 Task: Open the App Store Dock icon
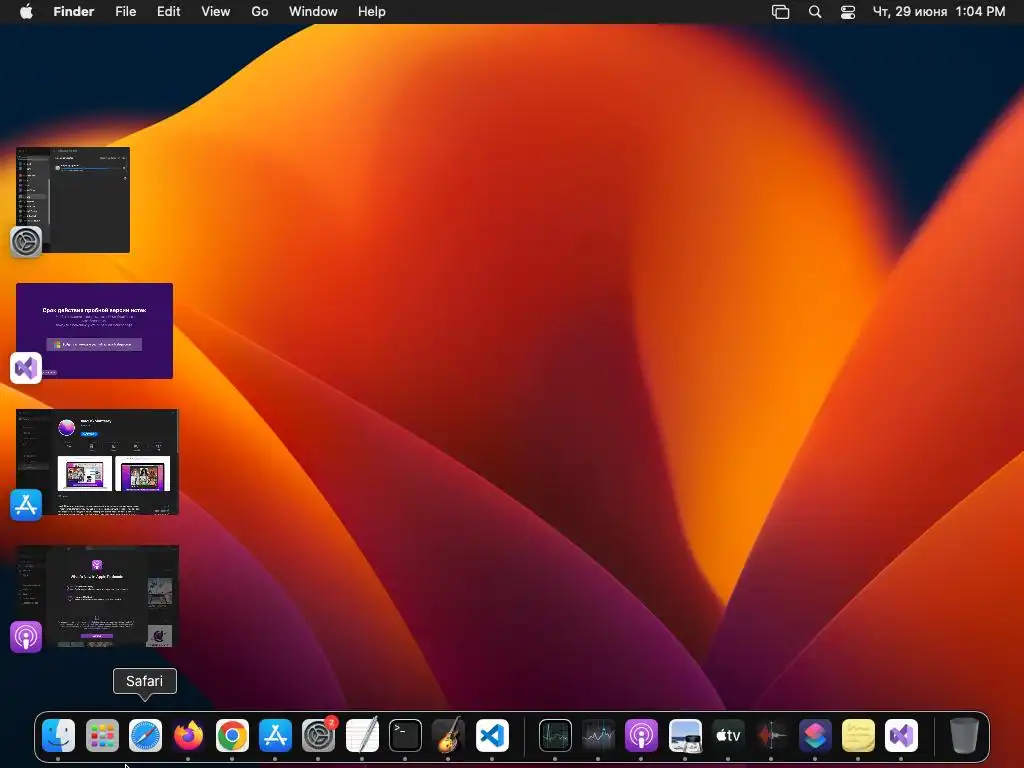(275, 736)
